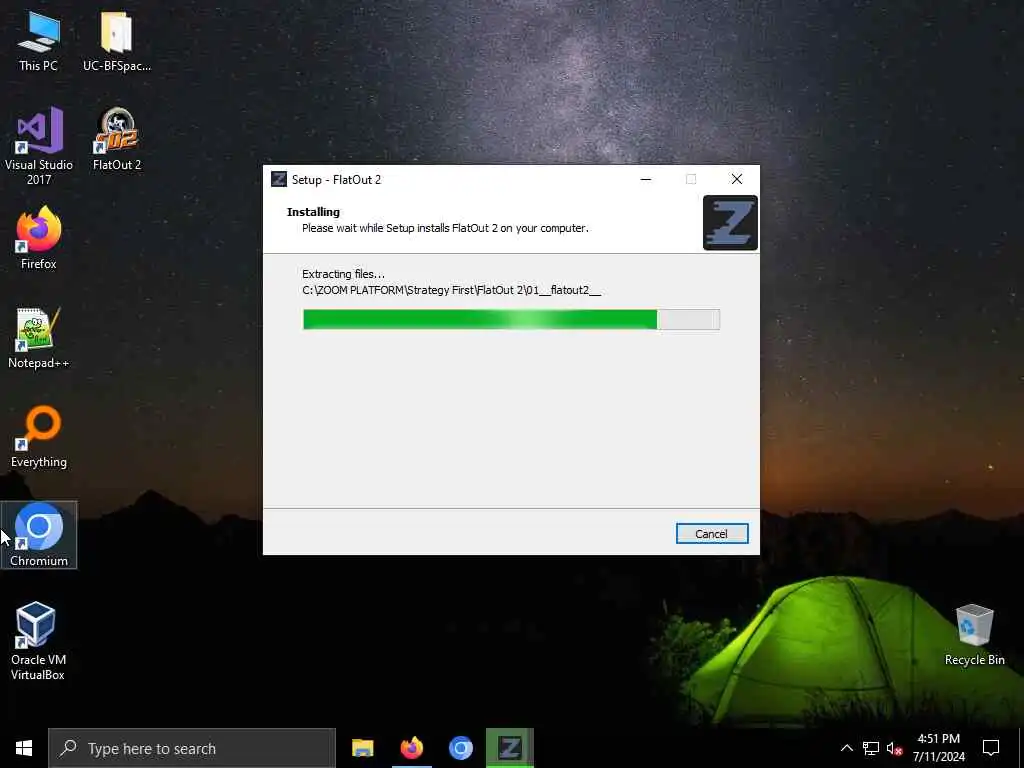Click the muted volume tray icon
The height and width of the screenshot is (768, 1024).
[894, 748]
